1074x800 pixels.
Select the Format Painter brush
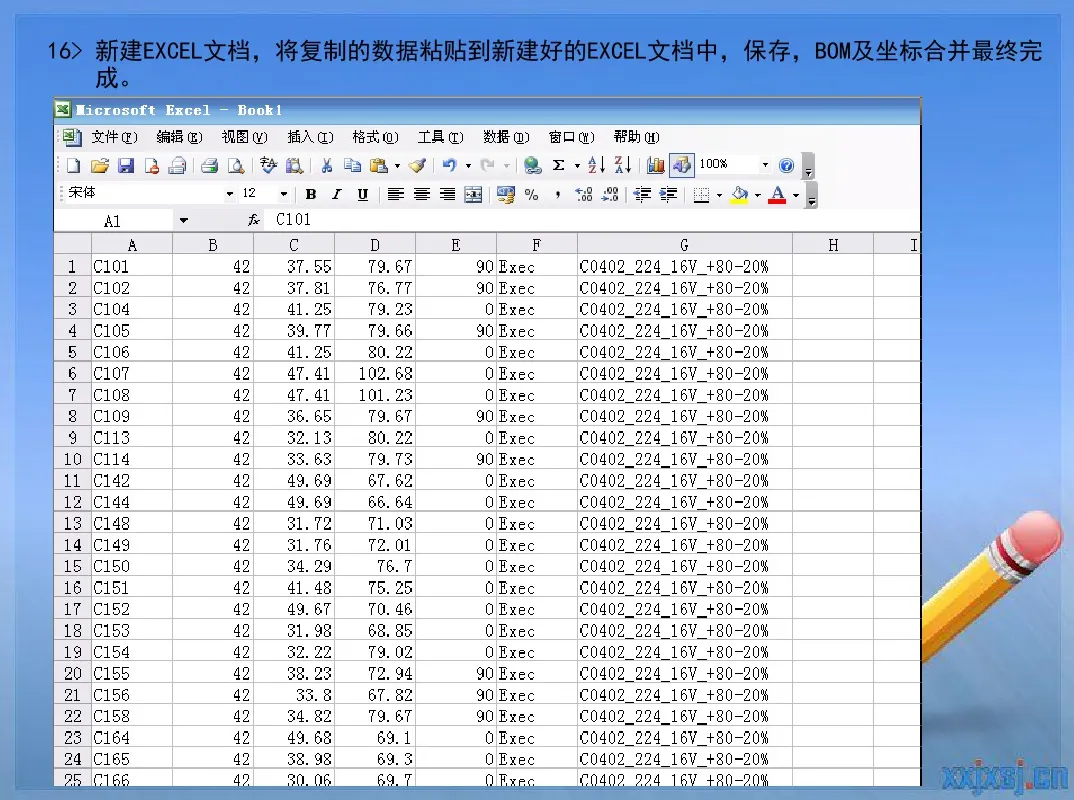tap(417, 165)
